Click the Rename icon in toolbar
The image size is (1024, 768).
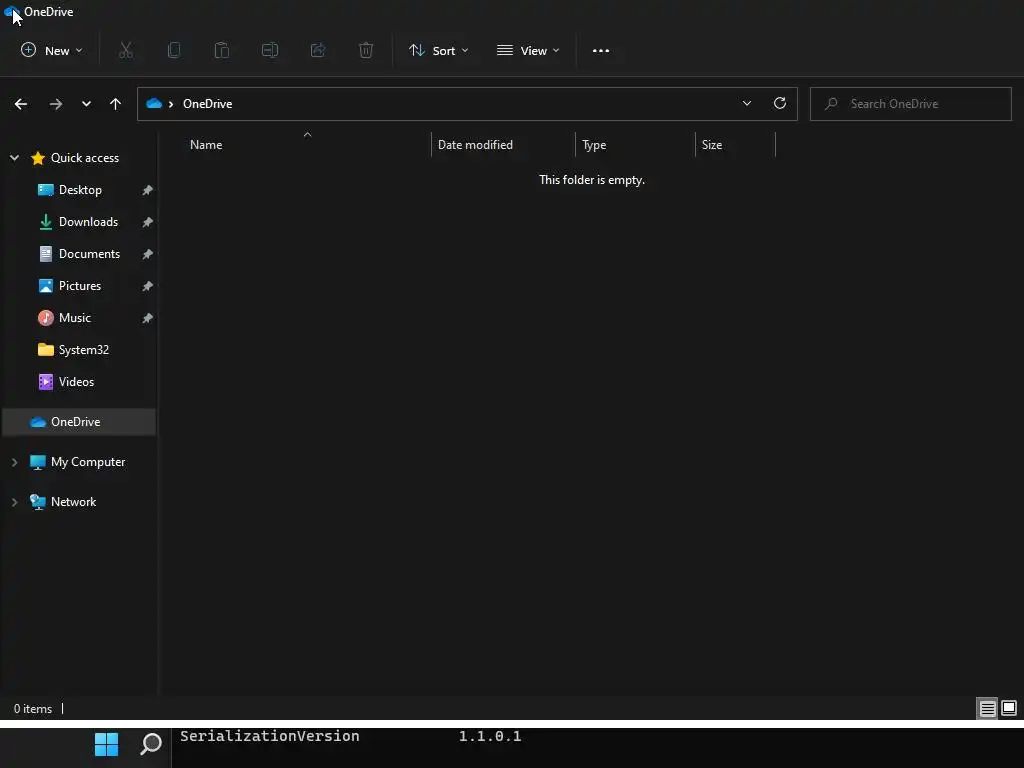270,50
